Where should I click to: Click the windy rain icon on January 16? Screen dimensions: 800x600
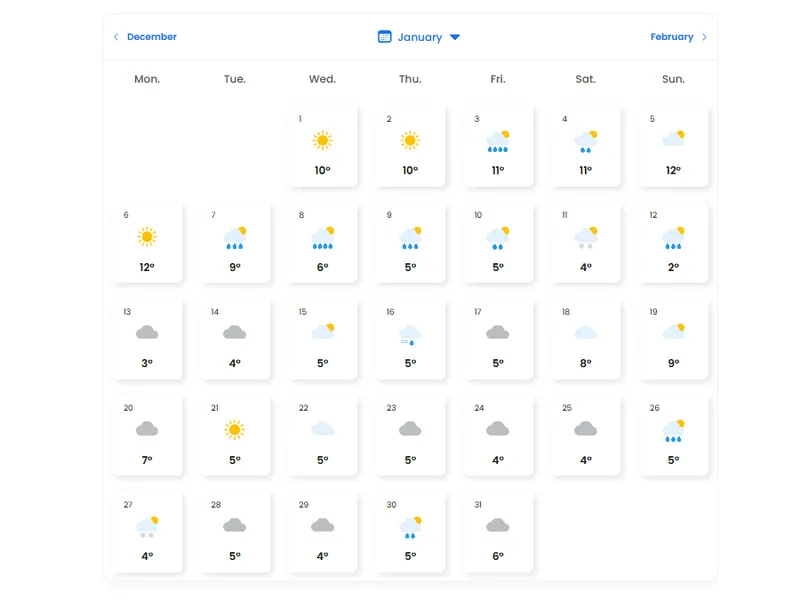[x=410, y=335]
